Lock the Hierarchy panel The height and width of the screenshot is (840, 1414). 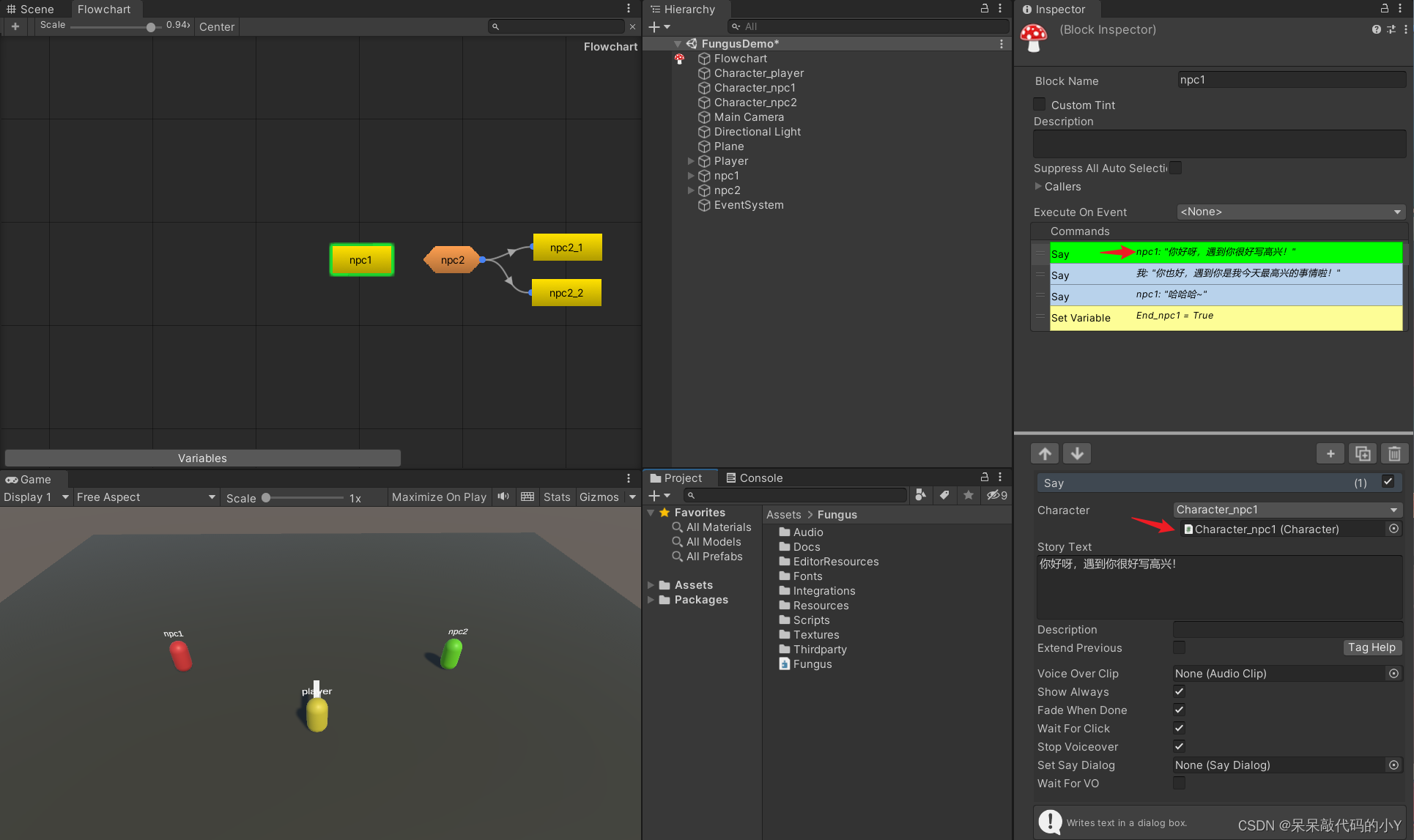[x=985, y=9]
